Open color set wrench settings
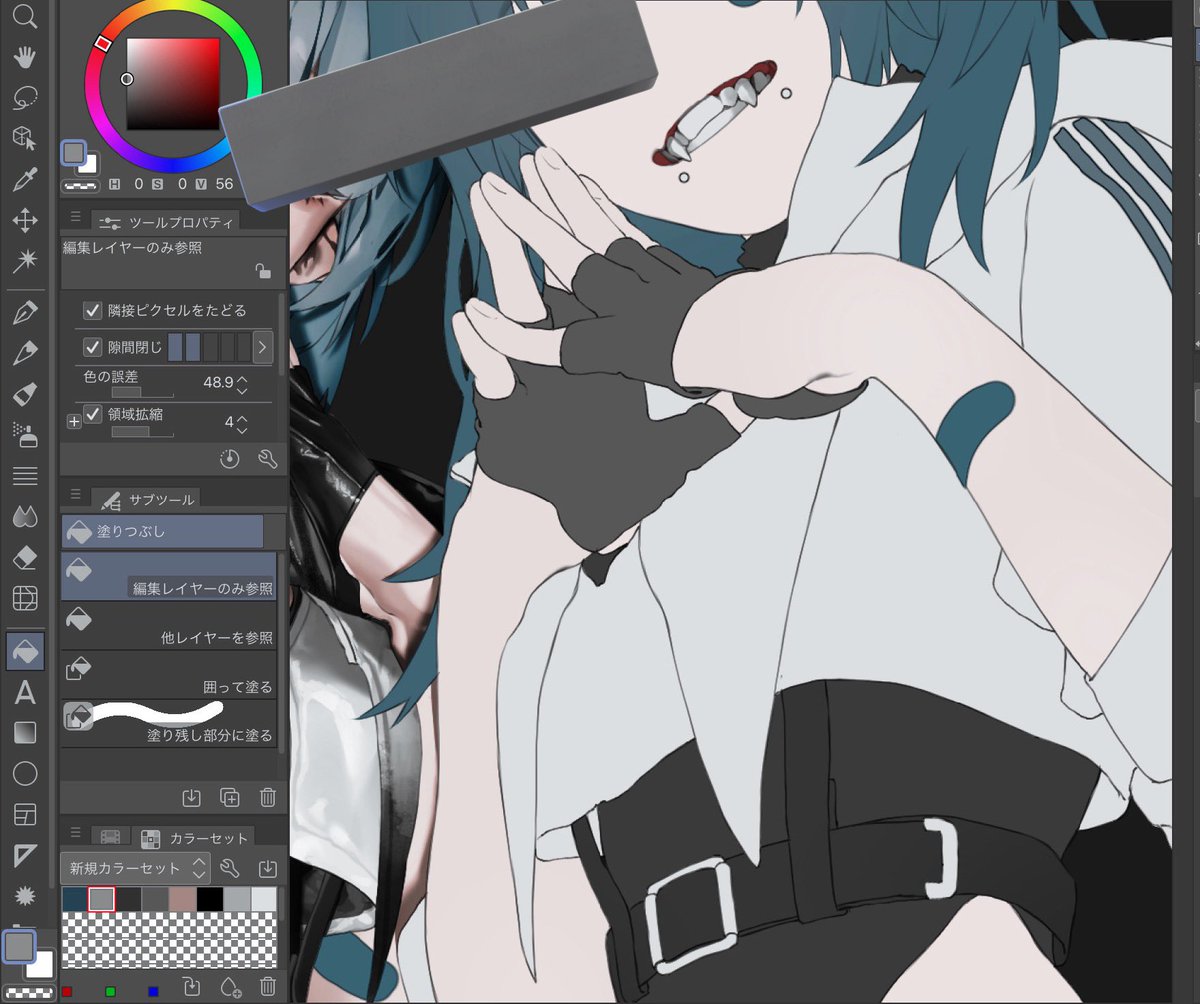Image resolution: width=1200 pixels, height=1004 pixels. 229,868
